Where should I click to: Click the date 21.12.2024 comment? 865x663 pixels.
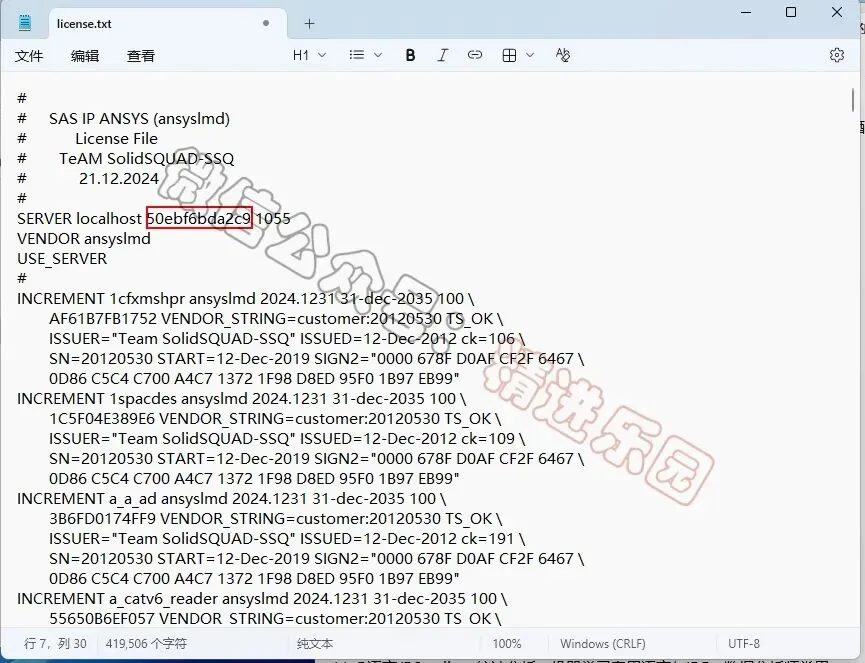pyautogui.click(x=119, y=179)
